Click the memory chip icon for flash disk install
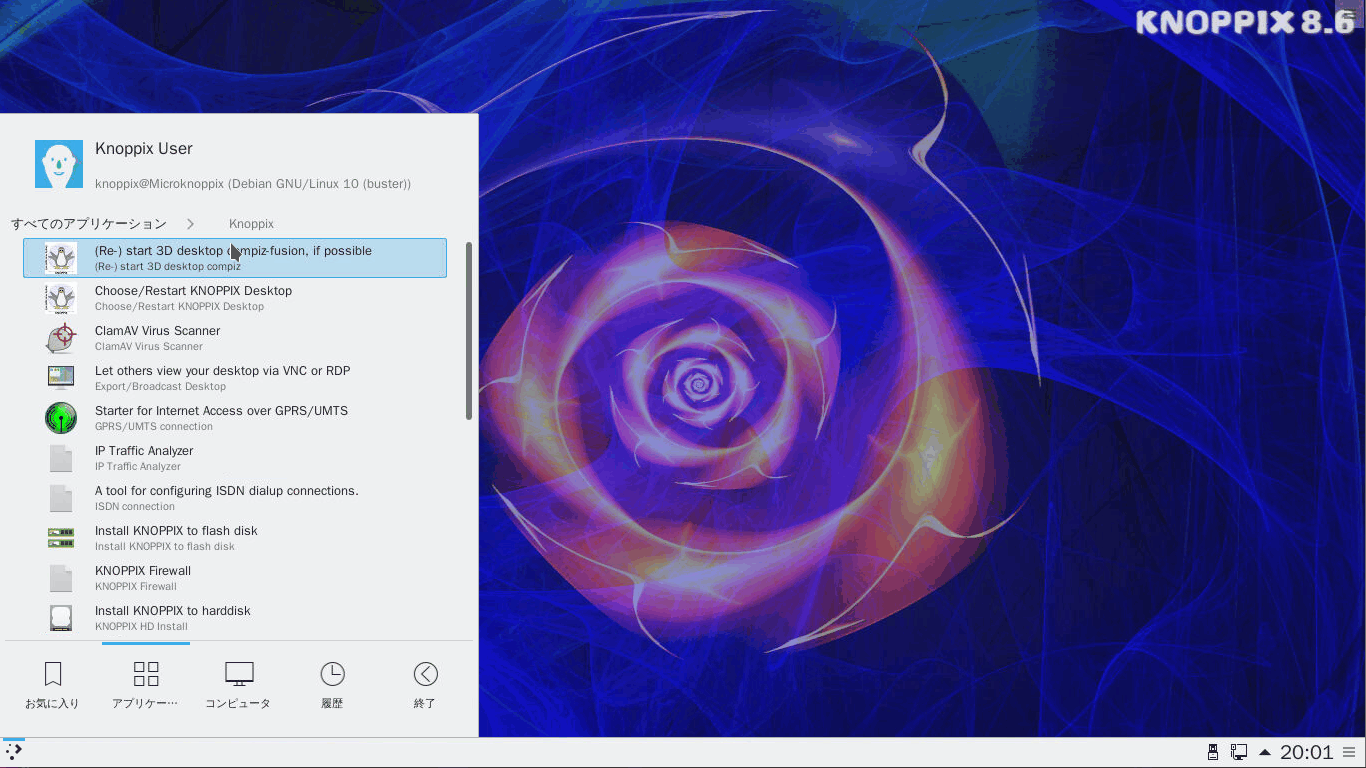 tap(61, 538)
